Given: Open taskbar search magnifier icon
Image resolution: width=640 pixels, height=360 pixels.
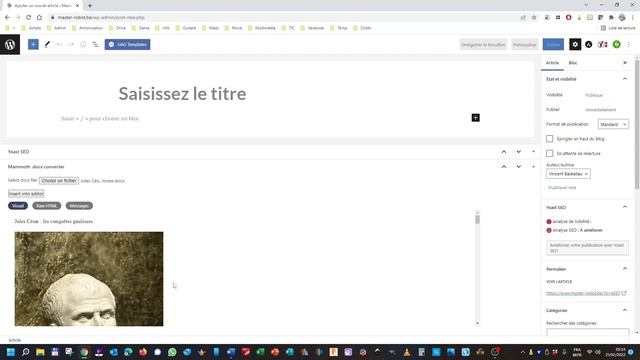Looking at the screenshot, I should [x=26, y=352].
